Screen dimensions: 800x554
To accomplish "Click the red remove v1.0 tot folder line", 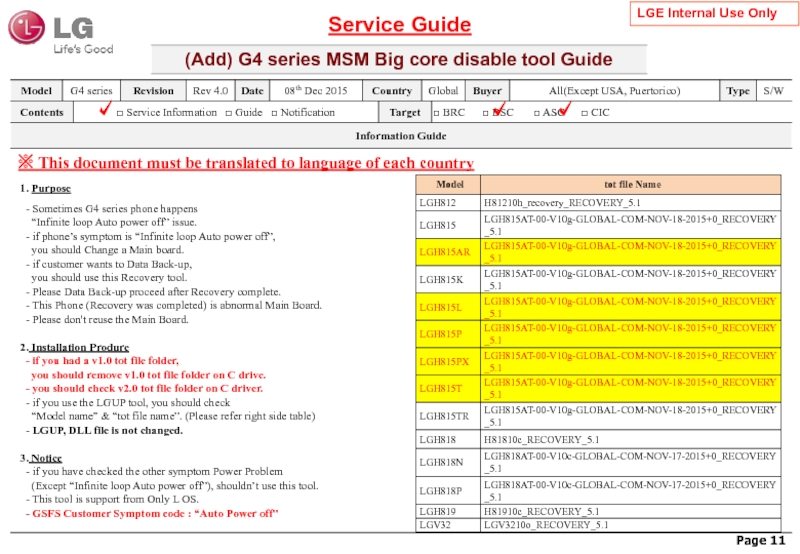I will (x=148, y=375).
